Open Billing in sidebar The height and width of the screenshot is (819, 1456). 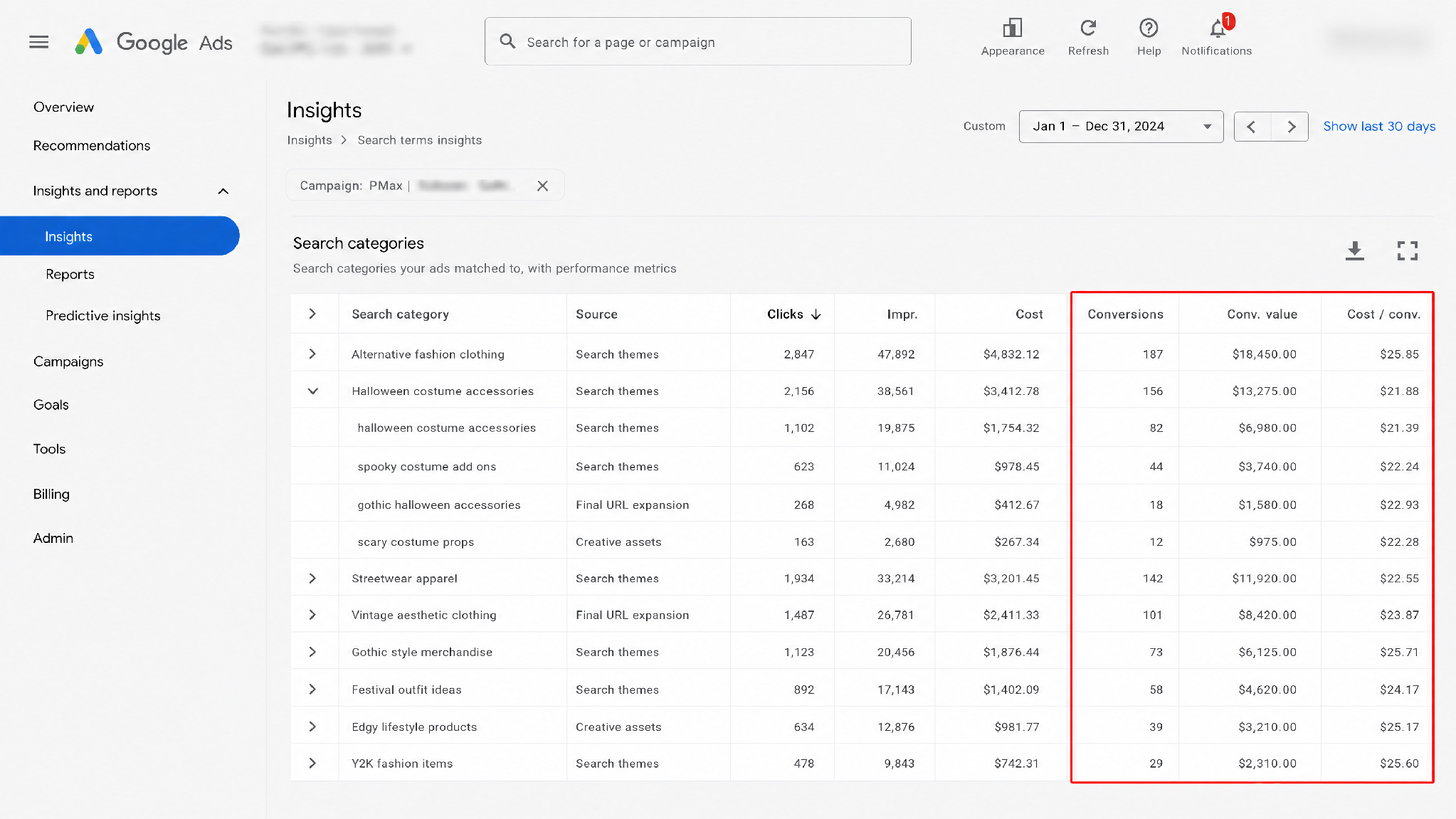click(x=51, y=495)
